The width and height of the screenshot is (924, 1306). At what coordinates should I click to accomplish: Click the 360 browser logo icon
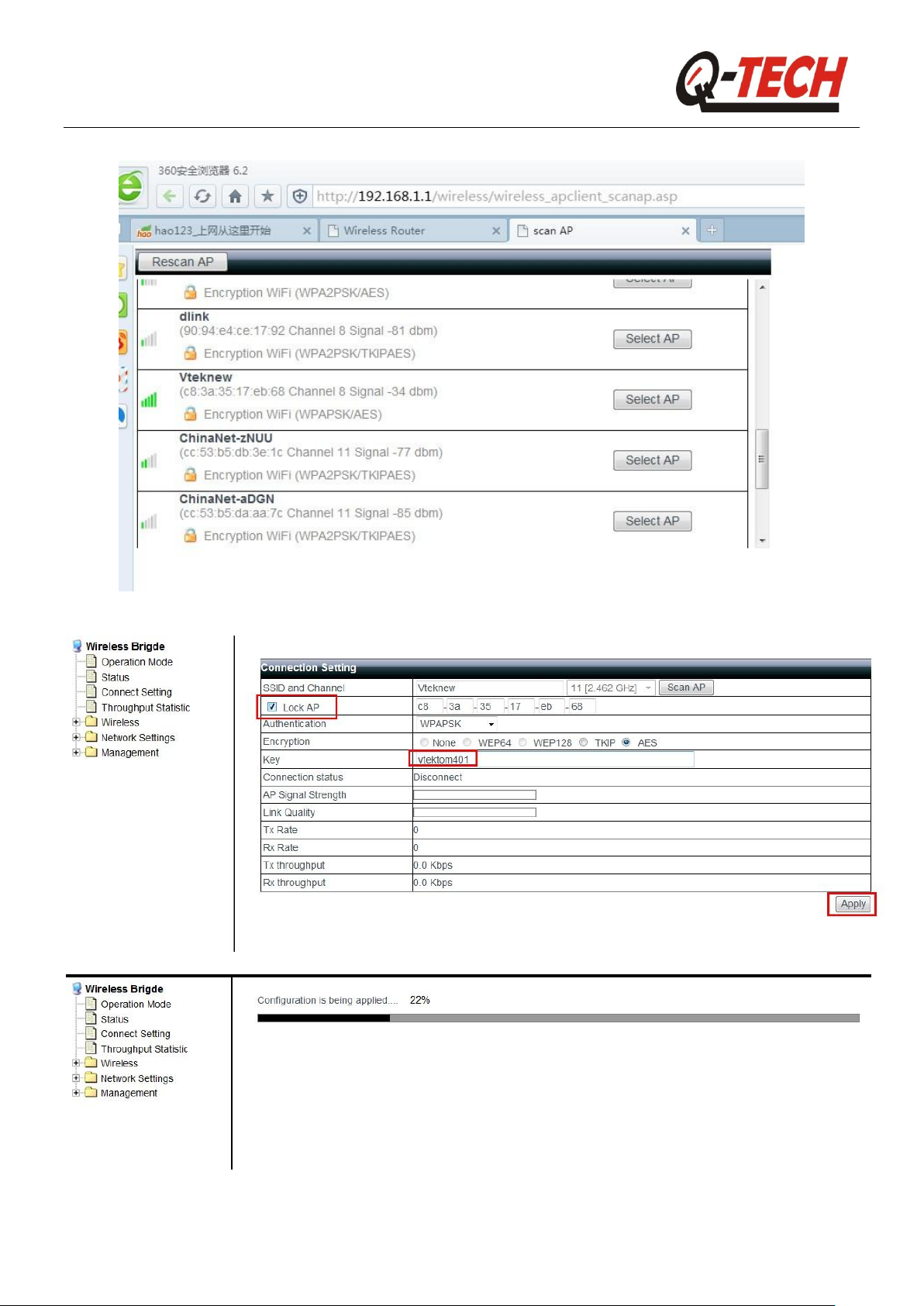pos(132,187)
